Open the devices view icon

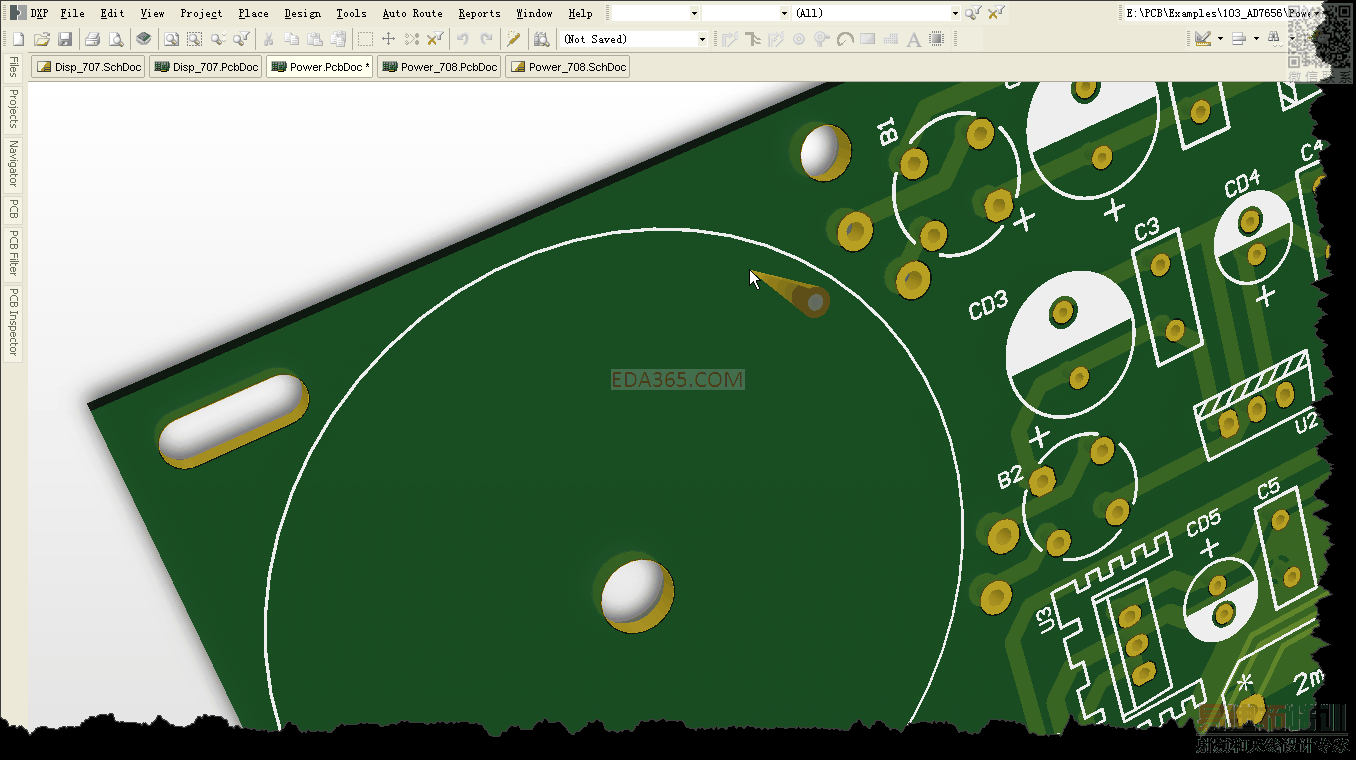[x=144, y=39]
